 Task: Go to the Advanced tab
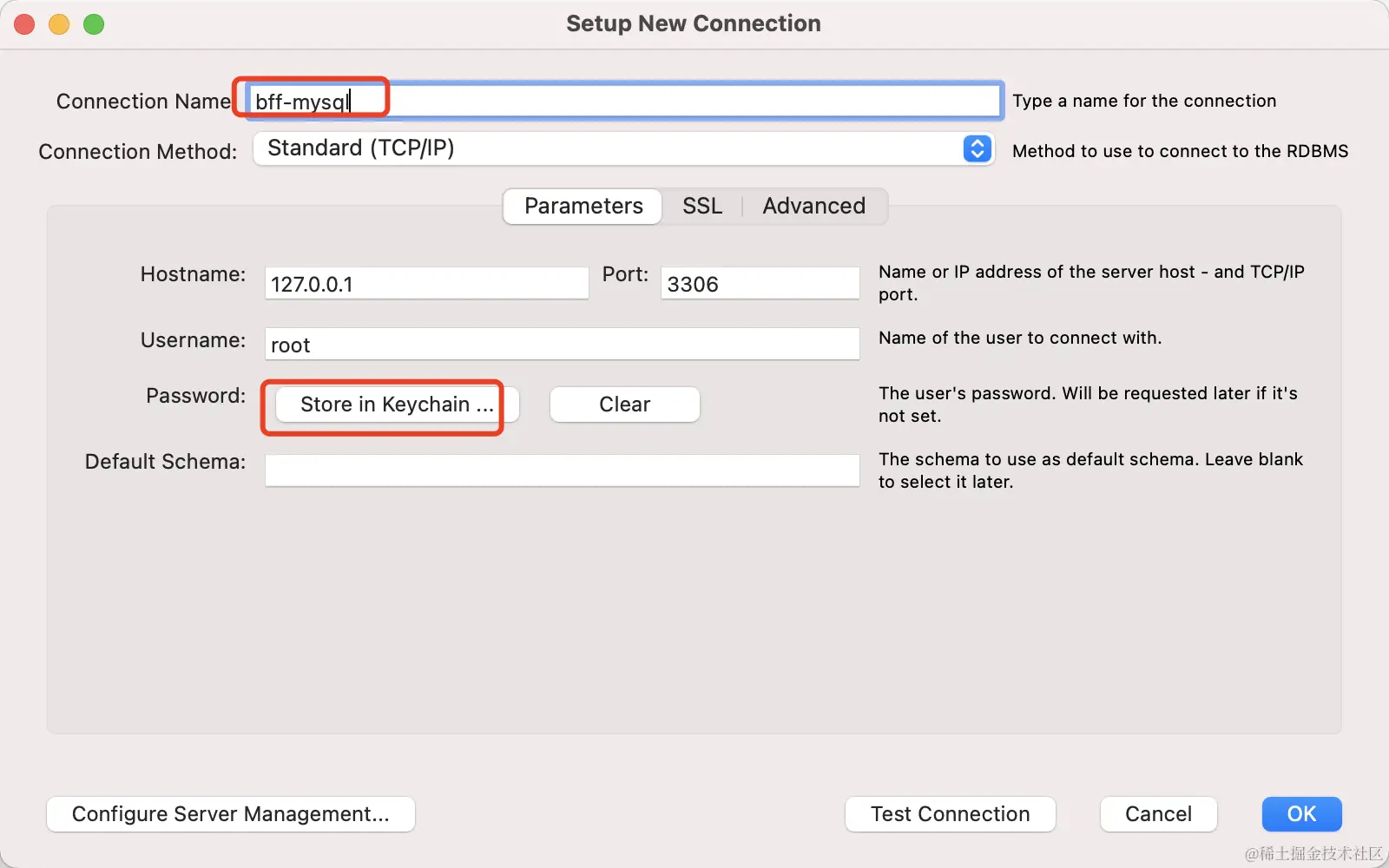[813, 207]
